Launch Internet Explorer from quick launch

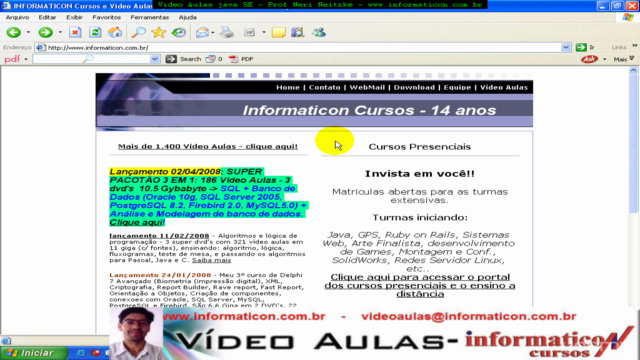(x=81, y=353)
